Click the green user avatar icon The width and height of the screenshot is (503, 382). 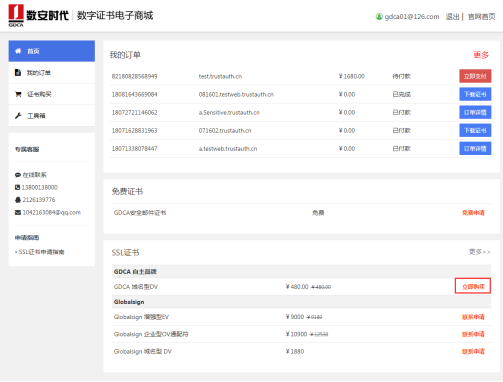379,16
